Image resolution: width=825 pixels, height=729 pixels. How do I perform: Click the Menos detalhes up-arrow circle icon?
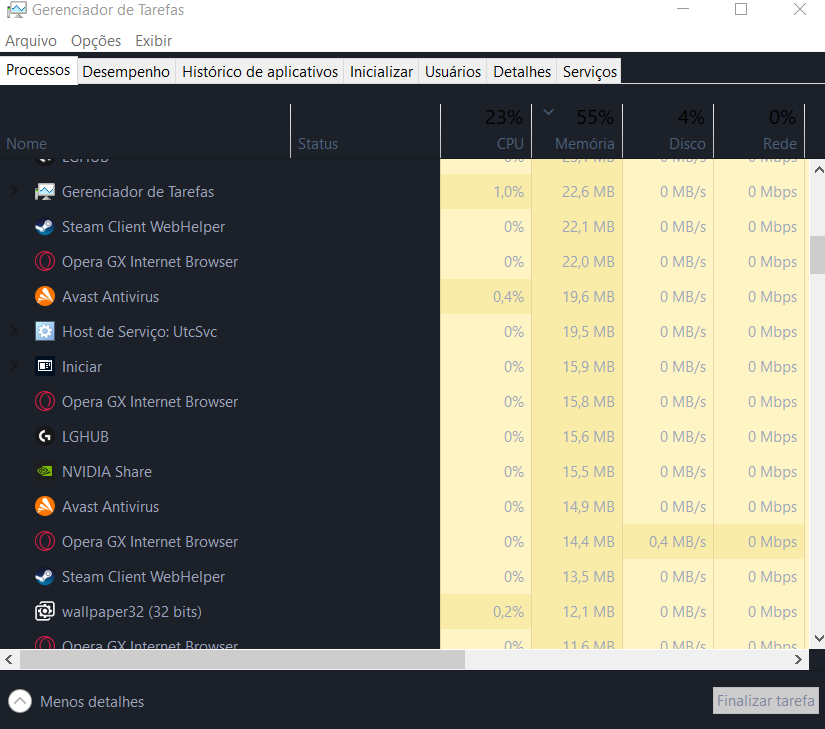[20, 702]
